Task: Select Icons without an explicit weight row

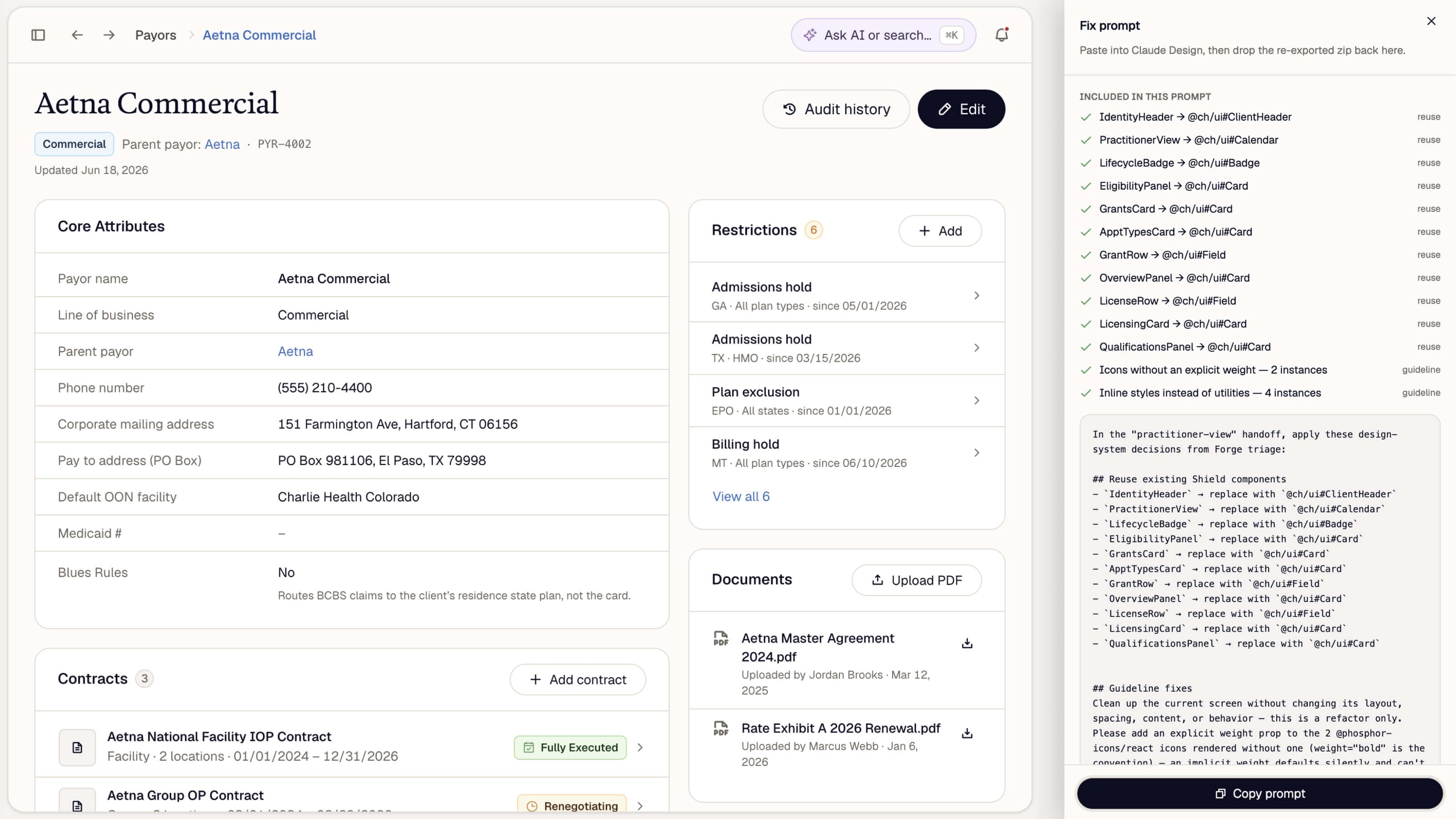Action: 1260,369
